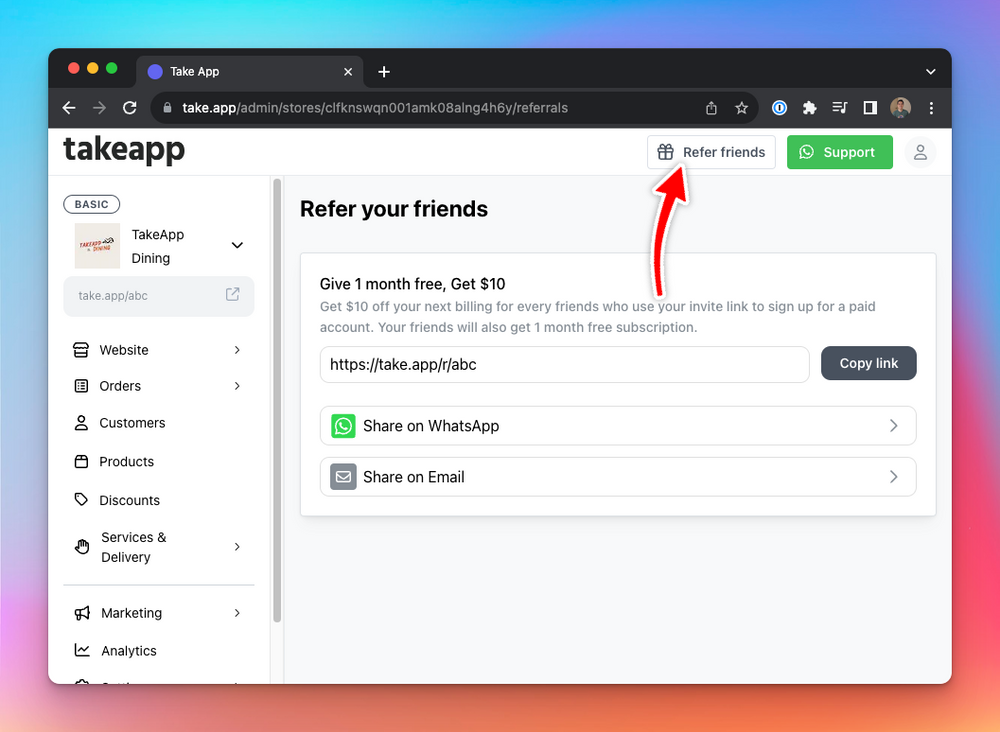1000x732 pixels.
Task: Click the WhatsApp icon in the Support button
Action: pos(806,152)
